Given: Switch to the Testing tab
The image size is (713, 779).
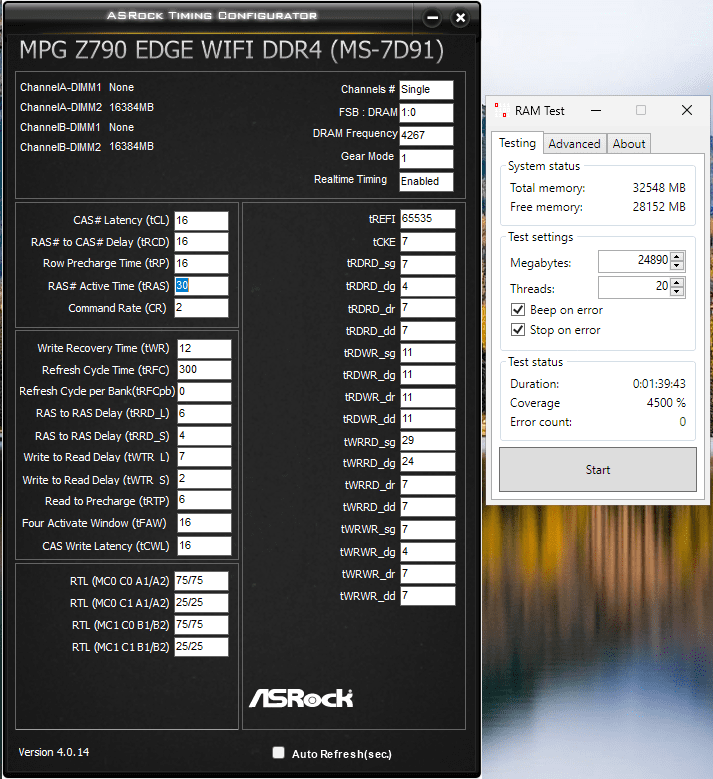Looking at the screenshot, I should coord(517,143).
